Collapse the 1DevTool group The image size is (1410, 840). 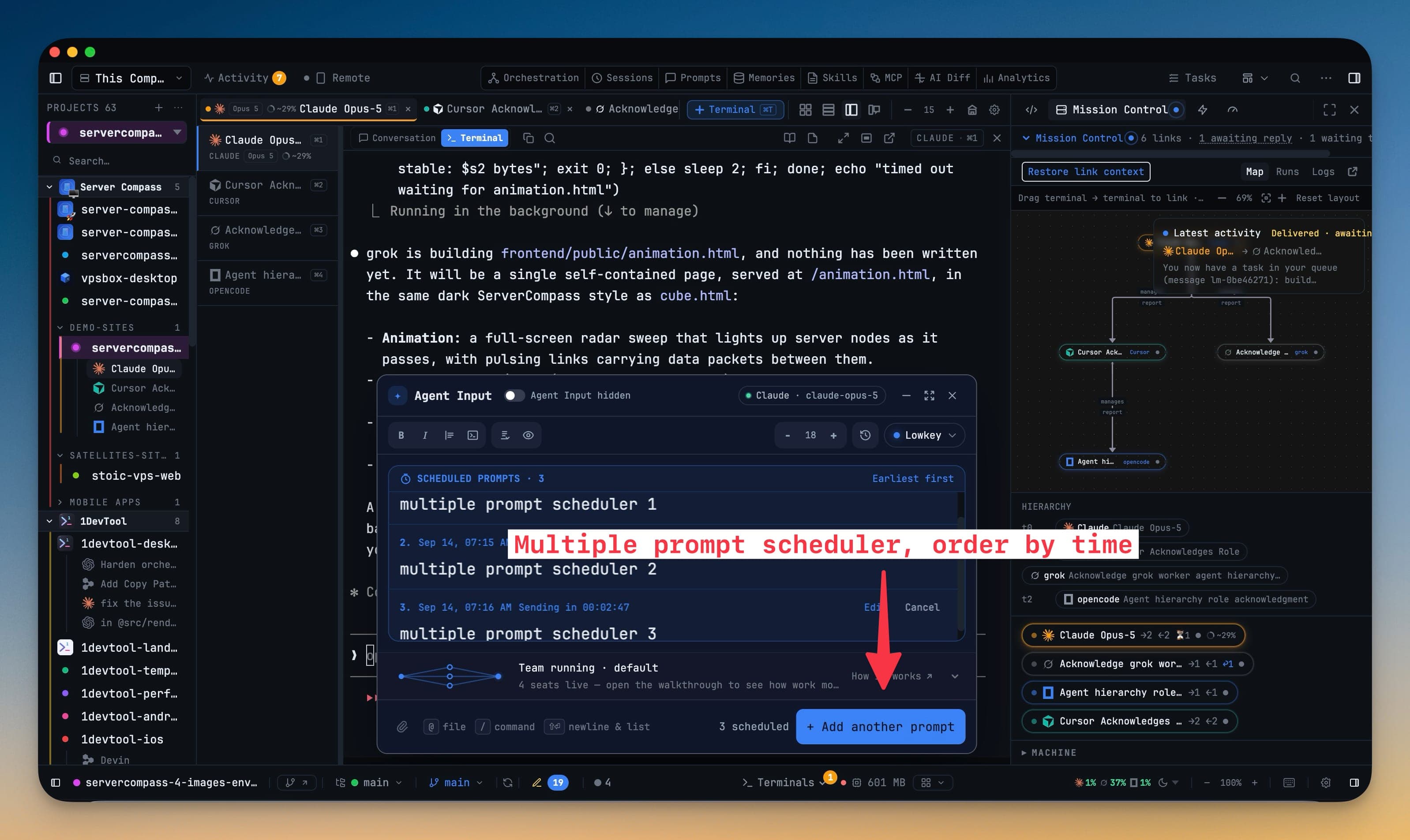point(49,521)
